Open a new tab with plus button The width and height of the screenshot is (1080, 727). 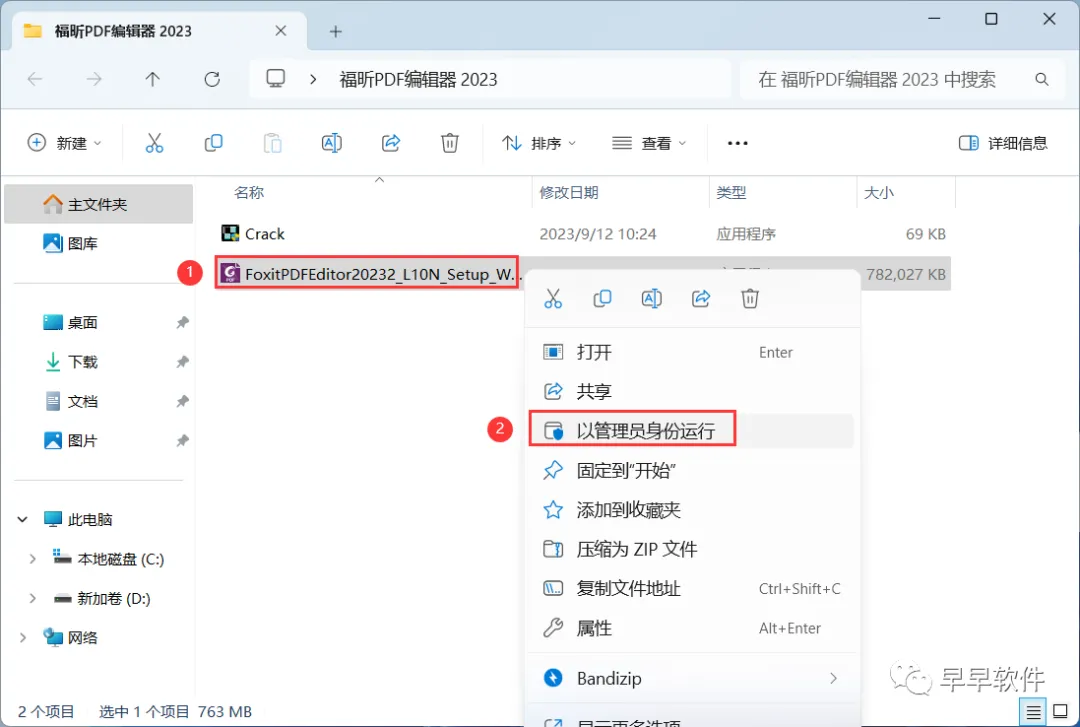(335, 31)
